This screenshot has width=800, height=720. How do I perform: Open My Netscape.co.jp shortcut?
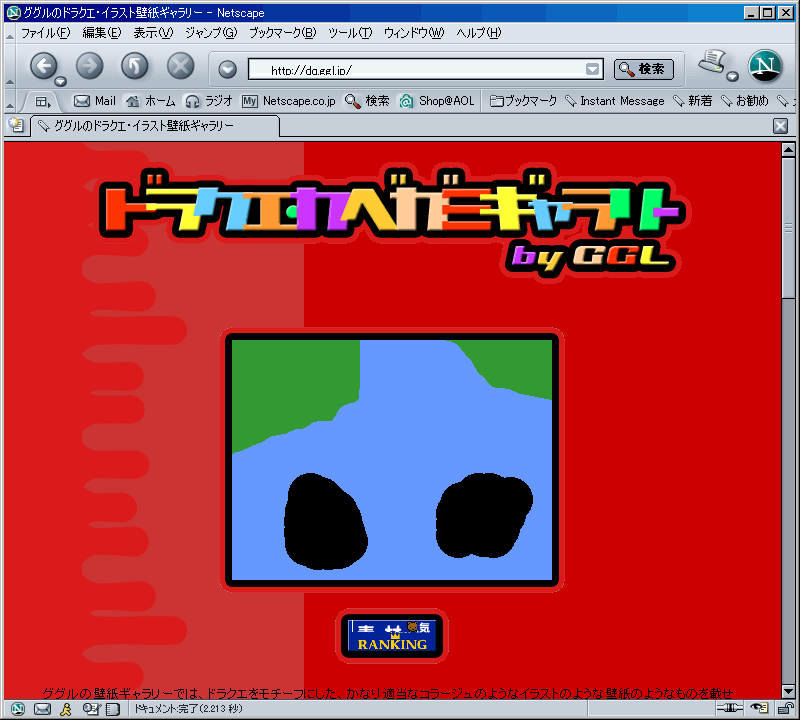point(289,101)
